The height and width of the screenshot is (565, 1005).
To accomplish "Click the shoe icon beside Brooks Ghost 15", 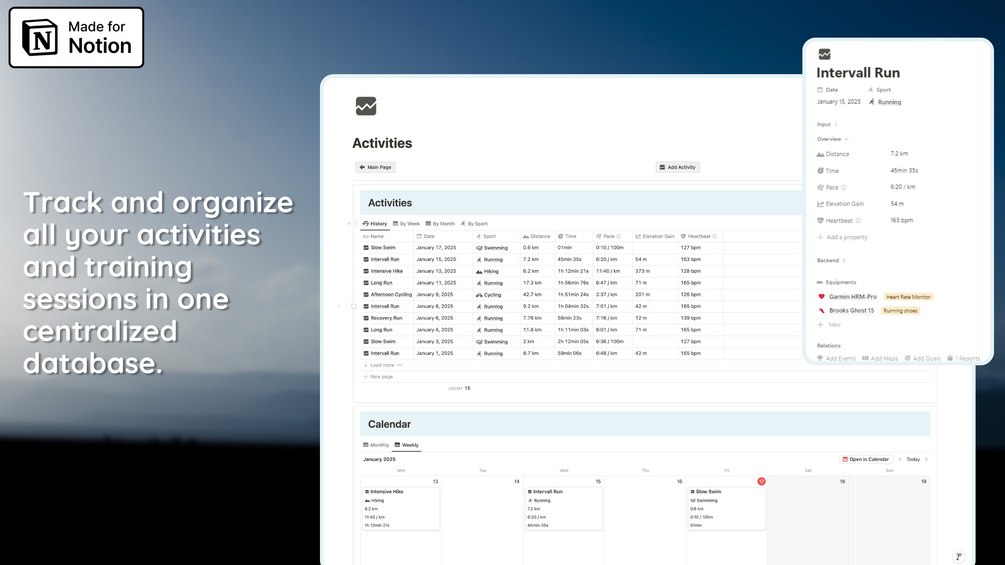I will click(x=821, y=311).
